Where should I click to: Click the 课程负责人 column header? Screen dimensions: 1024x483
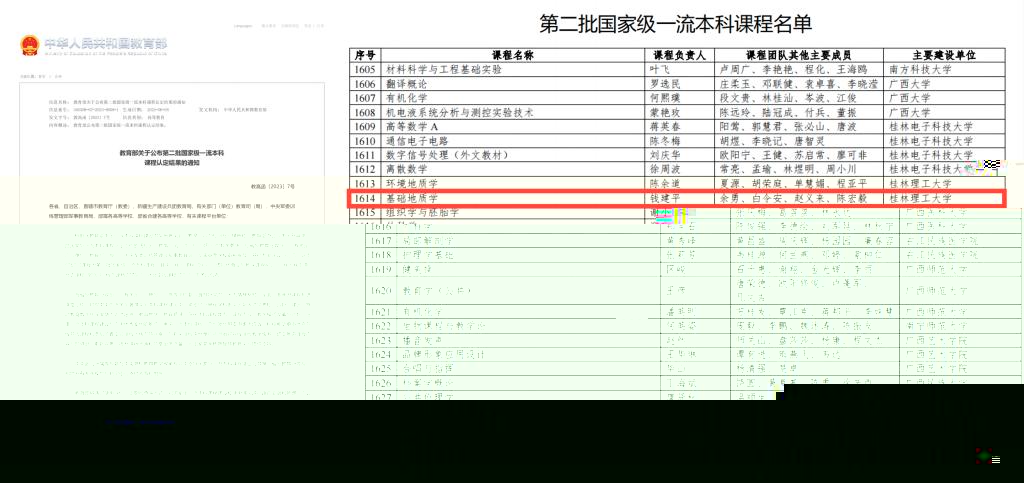pyautogui.click(x=680, y=55)
